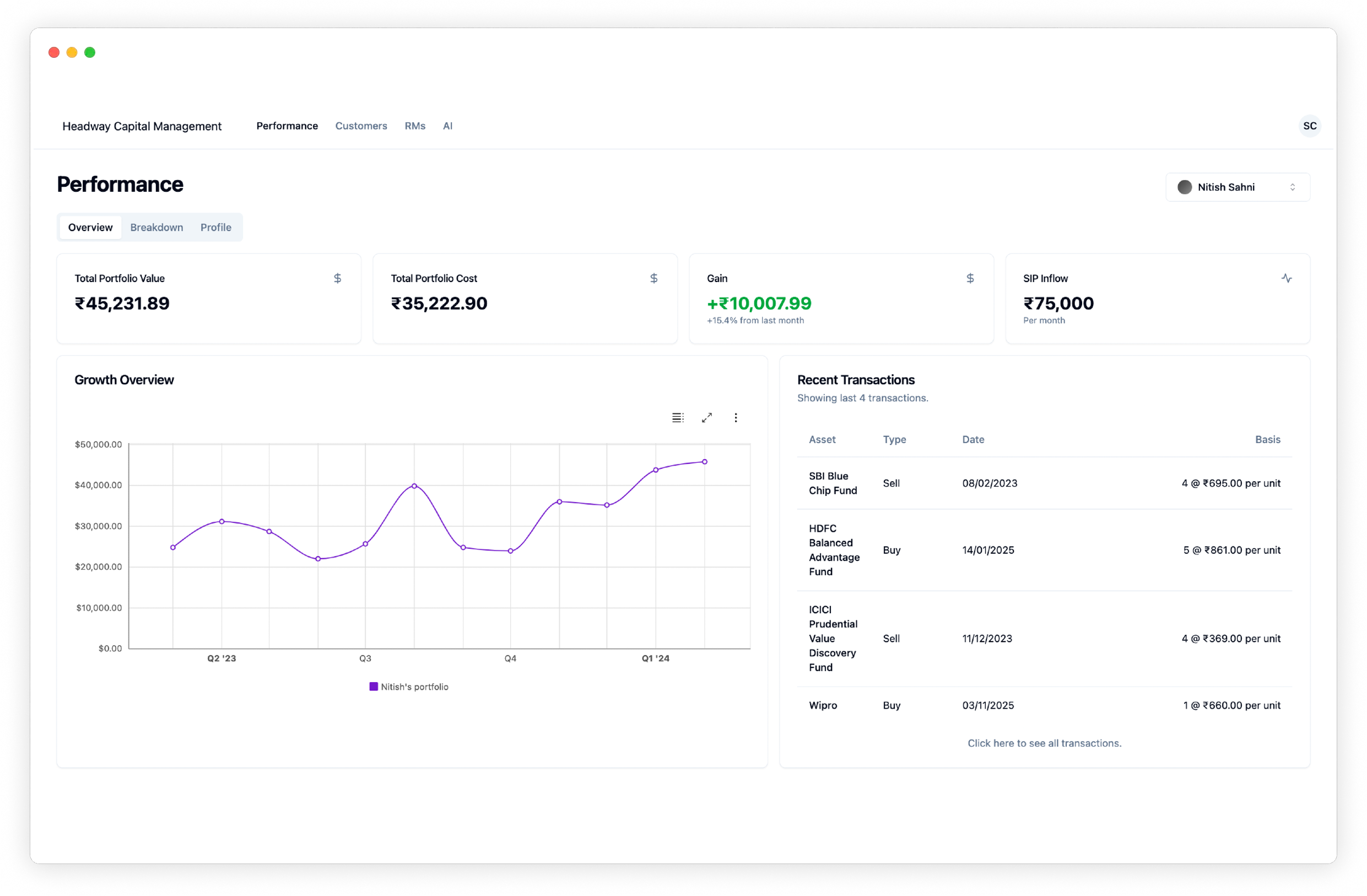Click the Headway Capital Management brand link

[142, 126]
